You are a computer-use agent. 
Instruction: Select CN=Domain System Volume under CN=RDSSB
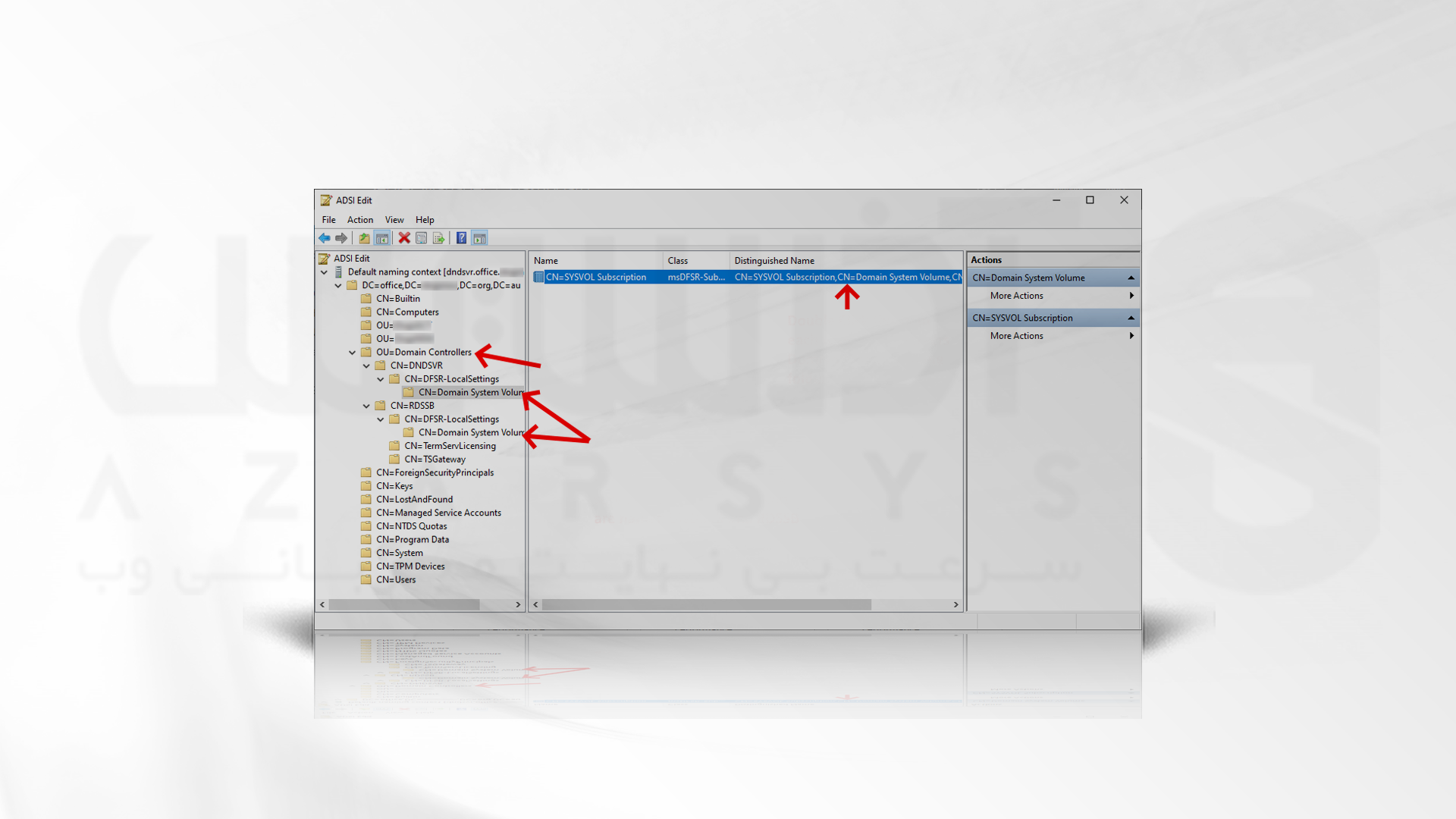click(x=470, y=432)
